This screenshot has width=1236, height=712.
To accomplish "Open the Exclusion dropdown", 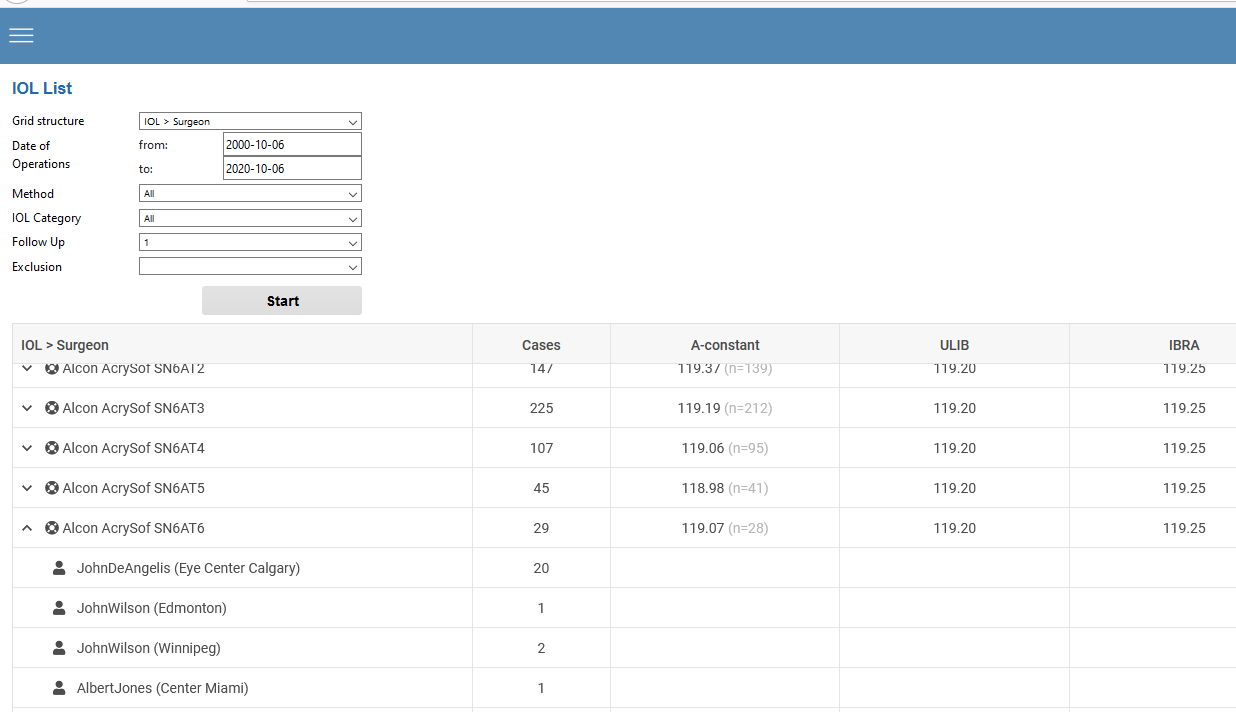I will [250, 267].
